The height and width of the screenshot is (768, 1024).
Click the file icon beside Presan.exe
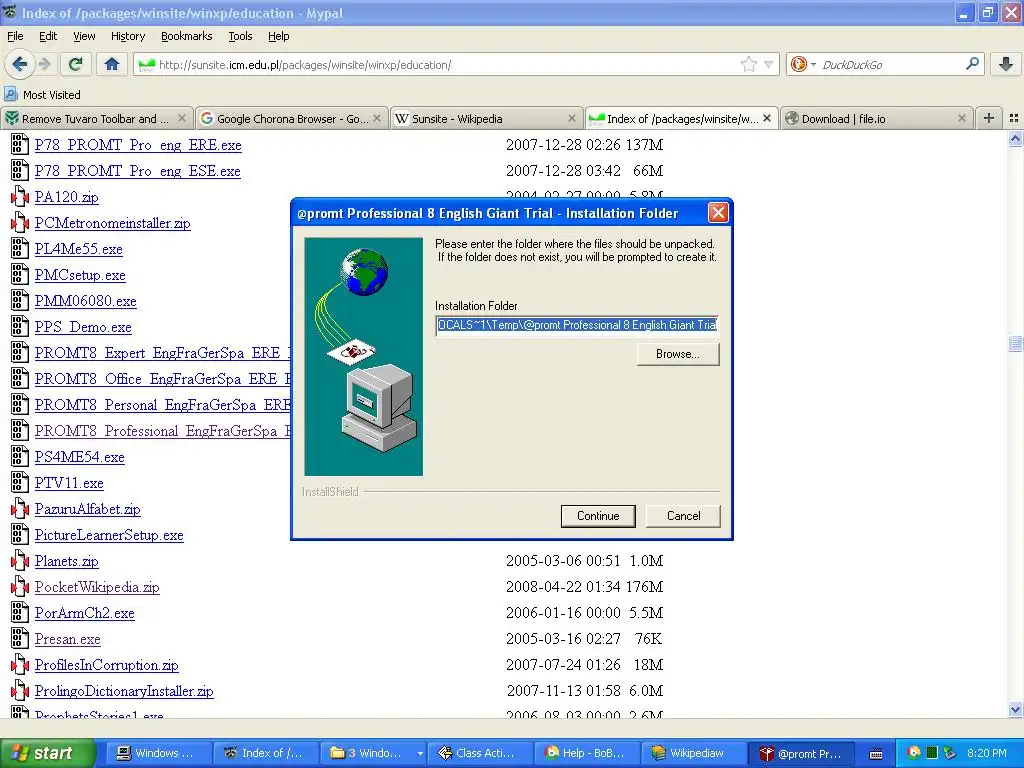pos(20,639)
